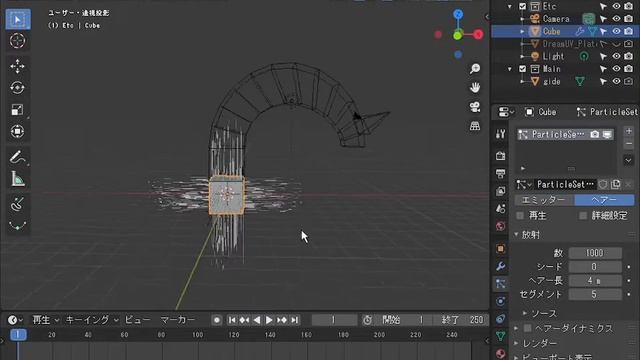Select the 3D Cursor tool
Viewport: 640px width, 360px height.
tap(18, 41)
